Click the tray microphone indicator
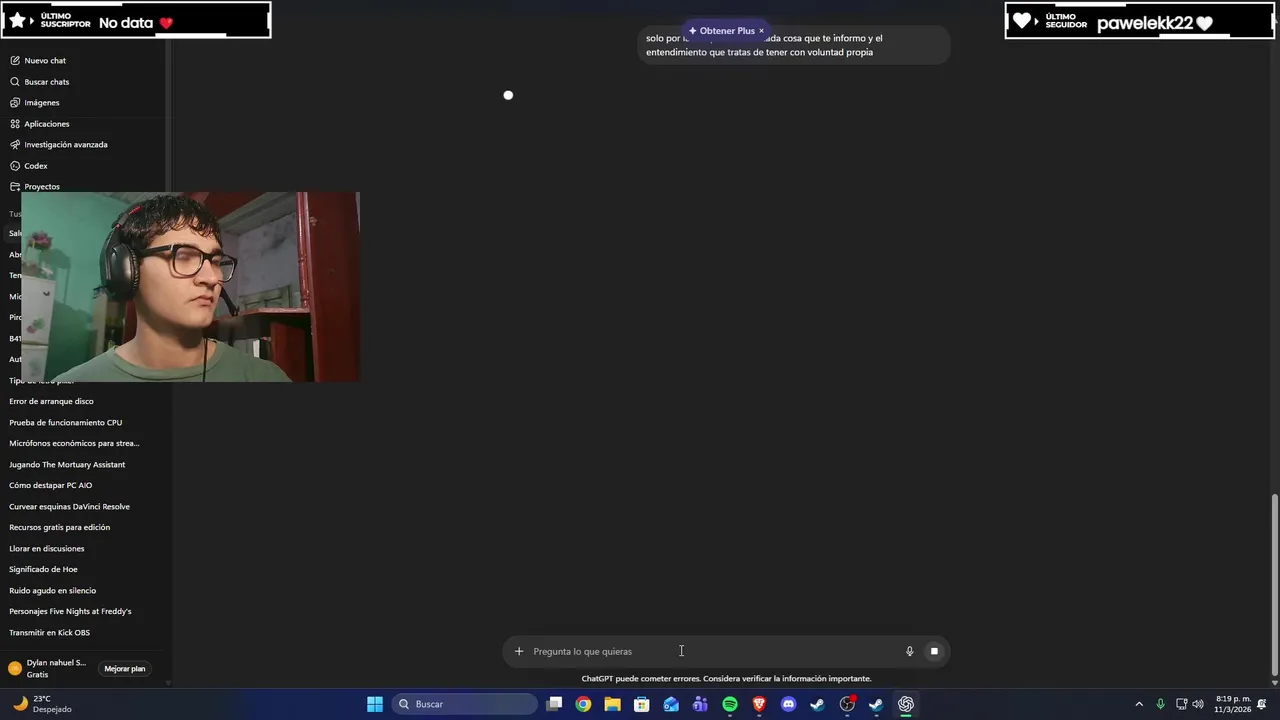 1160,704
